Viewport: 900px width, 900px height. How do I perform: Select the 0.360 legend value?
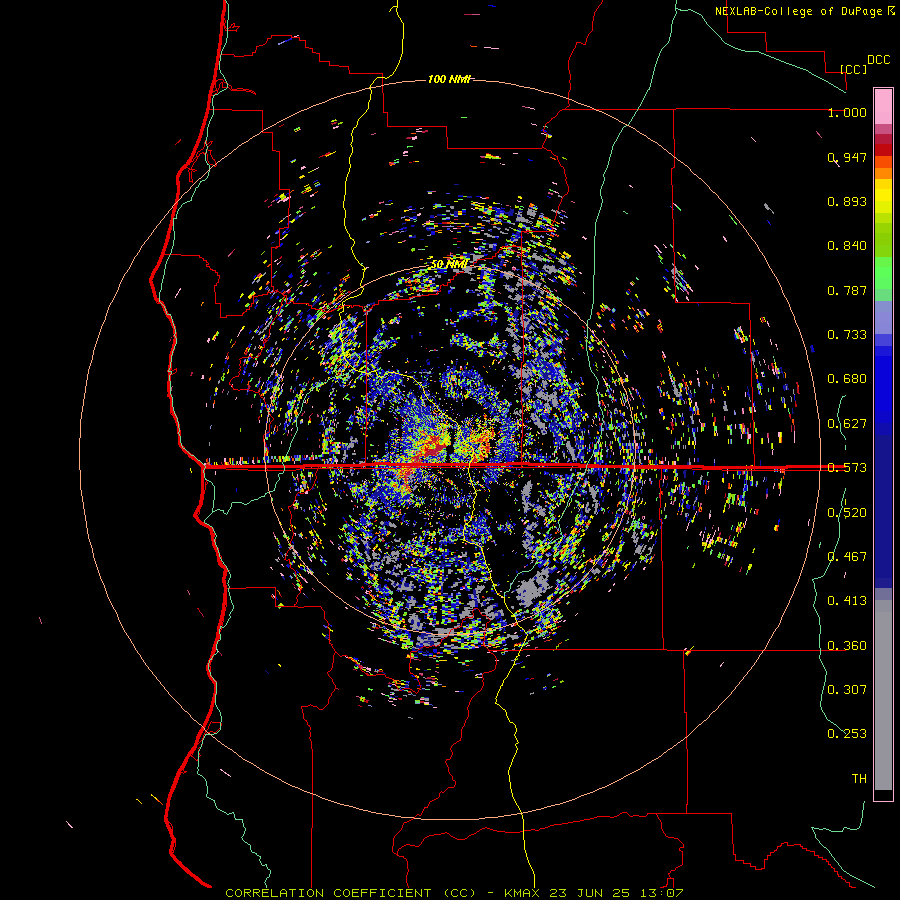point(847,646)
